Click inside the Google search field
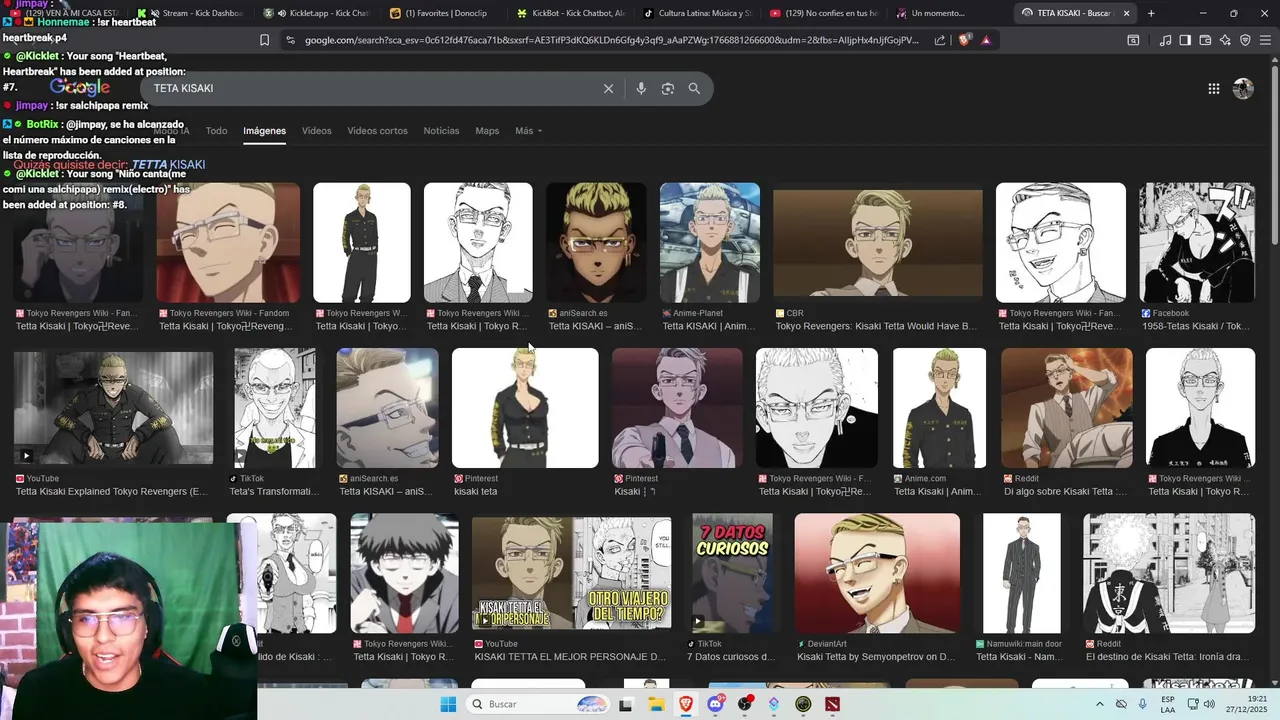The width and height of the screenshot is (1280, 720). click(x=370, y=88)
